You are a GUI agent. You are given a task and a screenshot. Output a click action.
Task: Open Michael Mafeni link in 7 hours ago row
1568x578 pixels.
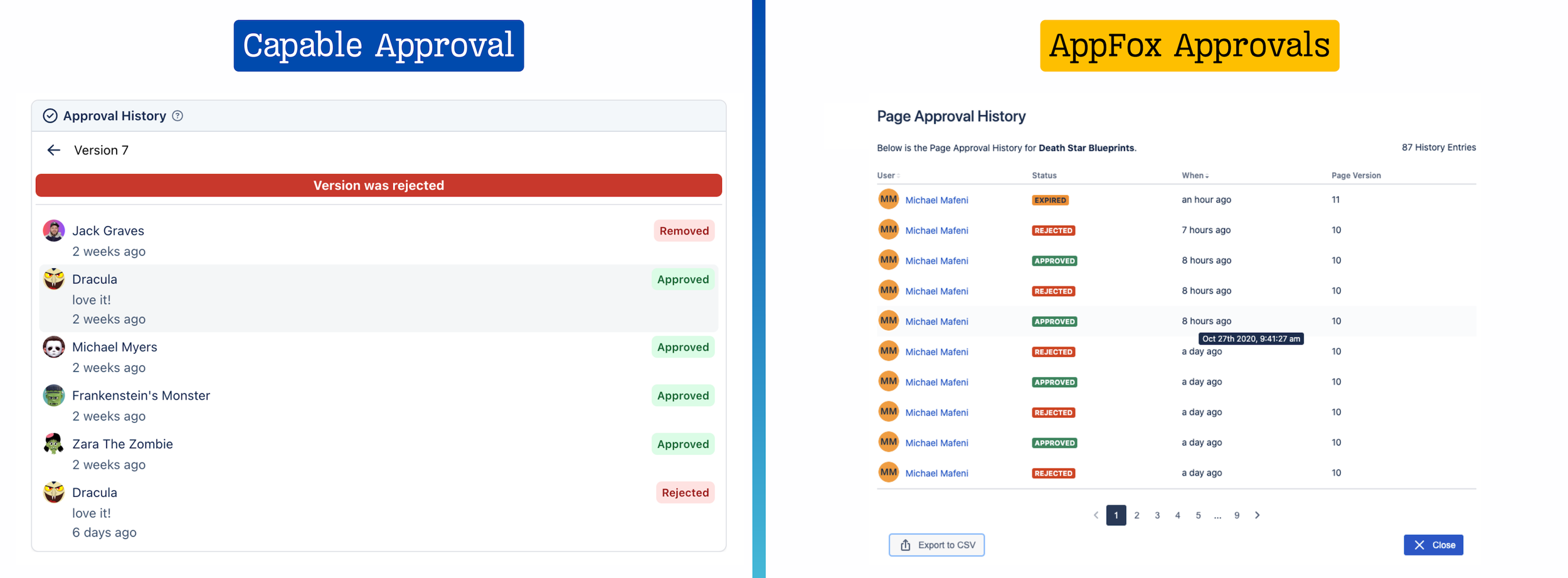coord(936,230)
